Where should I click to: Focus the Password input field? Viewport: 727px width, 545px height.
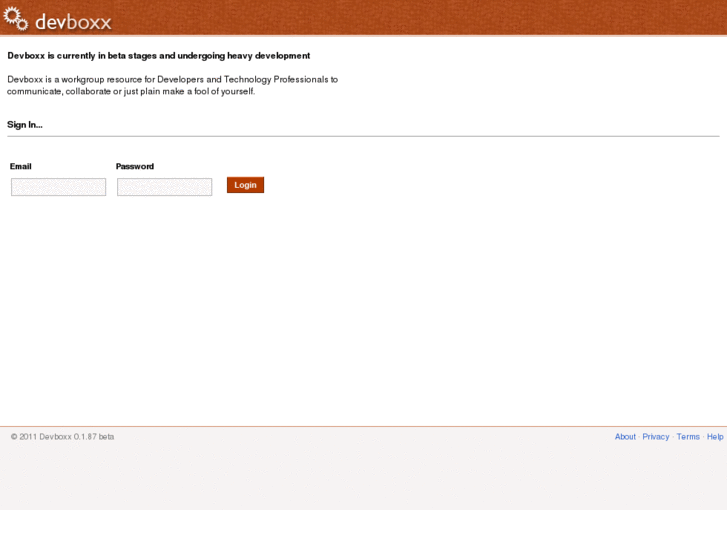pos(165,187)
